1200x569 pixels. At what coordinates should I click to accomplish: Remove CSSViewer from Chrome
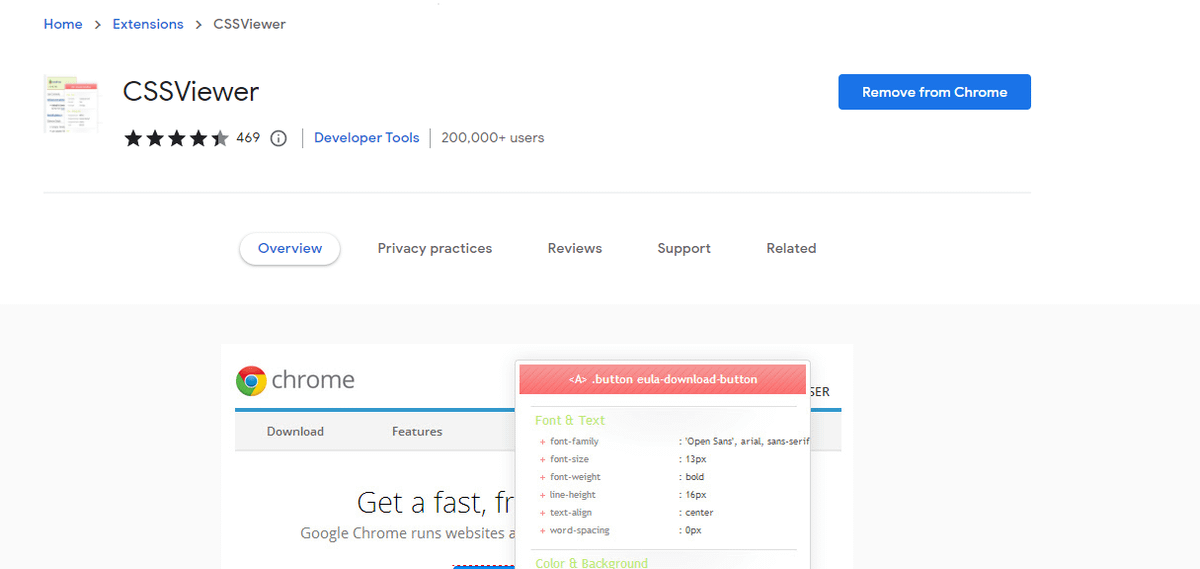[x=934, y=92]
